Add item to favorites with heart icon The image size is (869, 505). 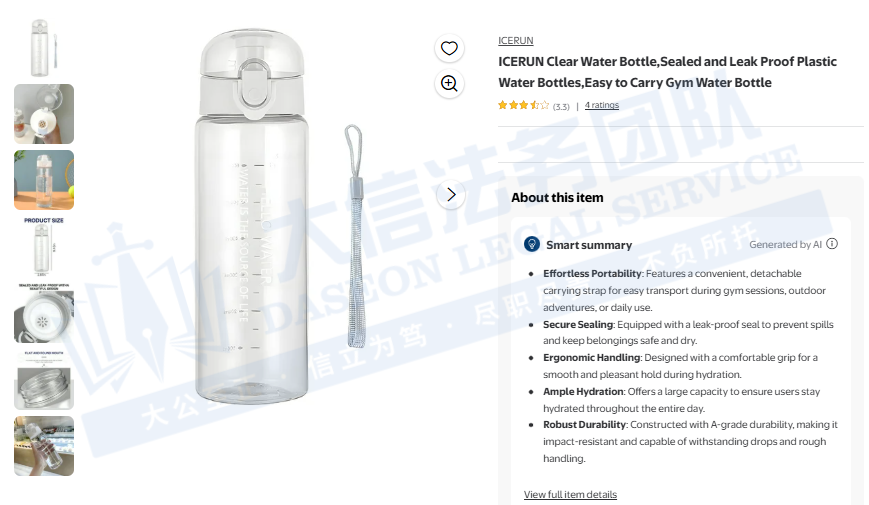click(x=449, y=48)
